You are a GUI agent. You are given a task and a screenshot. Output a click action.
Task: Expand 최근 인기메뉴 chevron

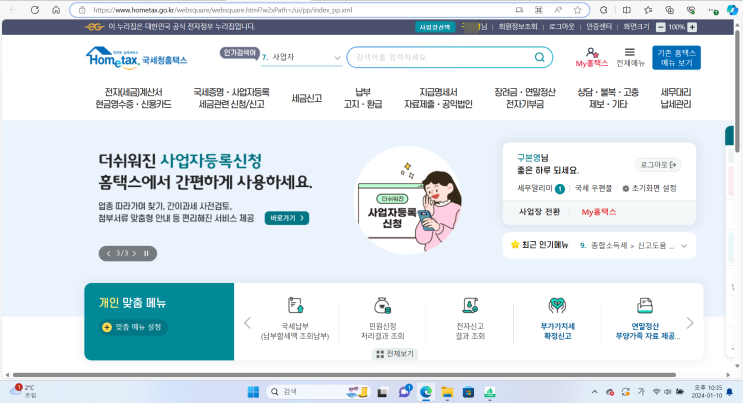coord(684,246)
